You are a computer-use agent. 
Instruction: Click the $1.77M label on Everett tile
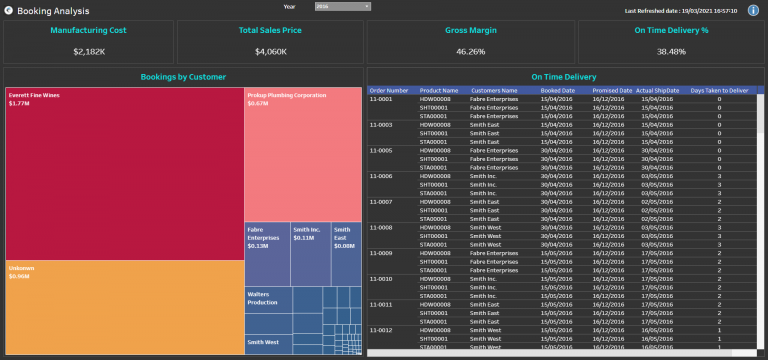pos(19,103)
